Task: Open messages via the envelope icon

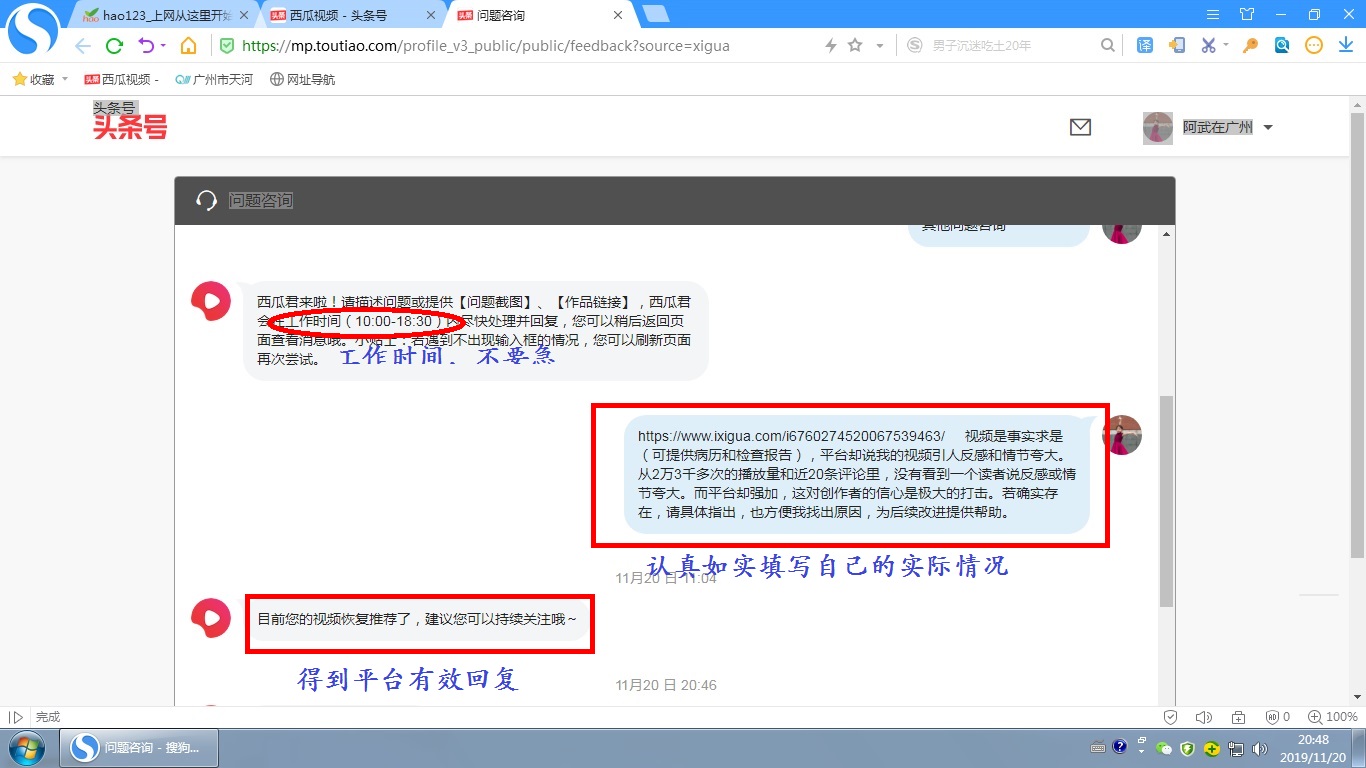Action: pyautogui.click(x=1080, y=127)
